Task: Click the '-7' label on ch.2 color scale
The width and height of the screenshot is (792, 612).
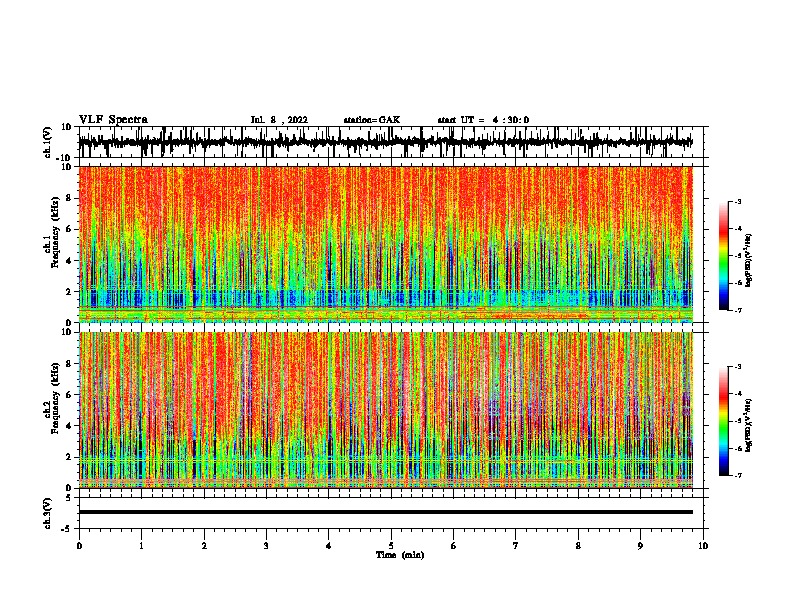Action: pos(737,475)
